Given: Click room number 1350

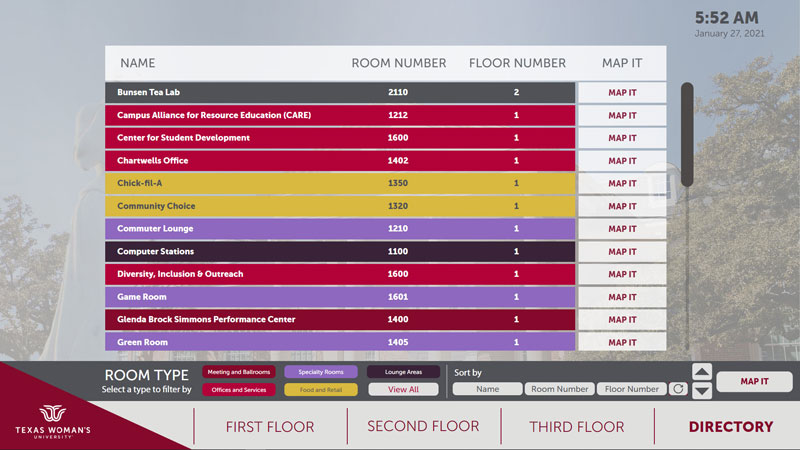Looking at the screenshot, I should (398, 183).
